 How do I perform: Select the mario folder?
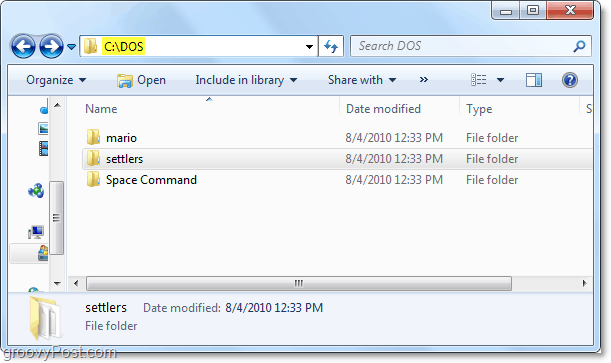click(337, 137)
